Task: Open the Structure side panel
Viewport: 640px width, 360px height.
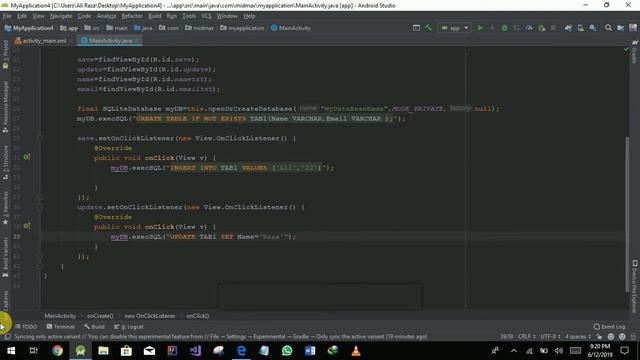Action: tap(5, 162)
